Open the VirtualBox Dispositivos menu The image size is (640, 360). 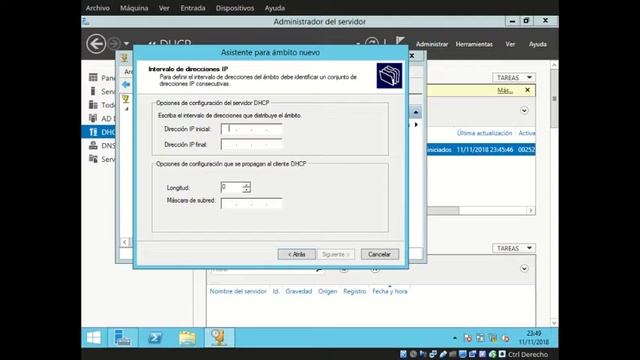(x=235, y=8)
